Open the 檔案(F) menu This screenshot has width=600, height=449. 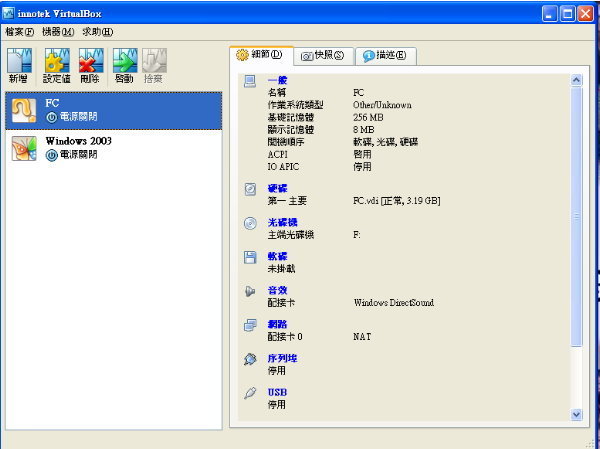(20, 32)
